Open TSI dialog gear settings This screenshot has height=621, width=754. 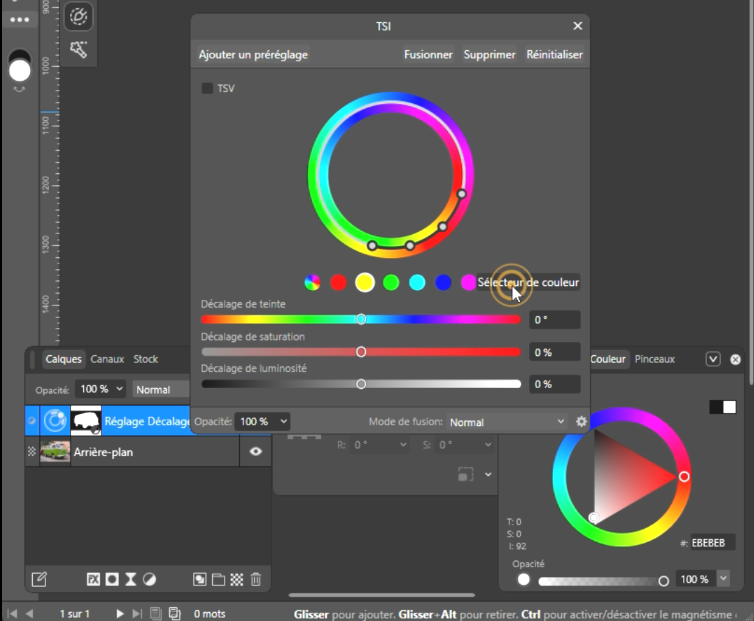pyautogui.click(x=581, y=422)
